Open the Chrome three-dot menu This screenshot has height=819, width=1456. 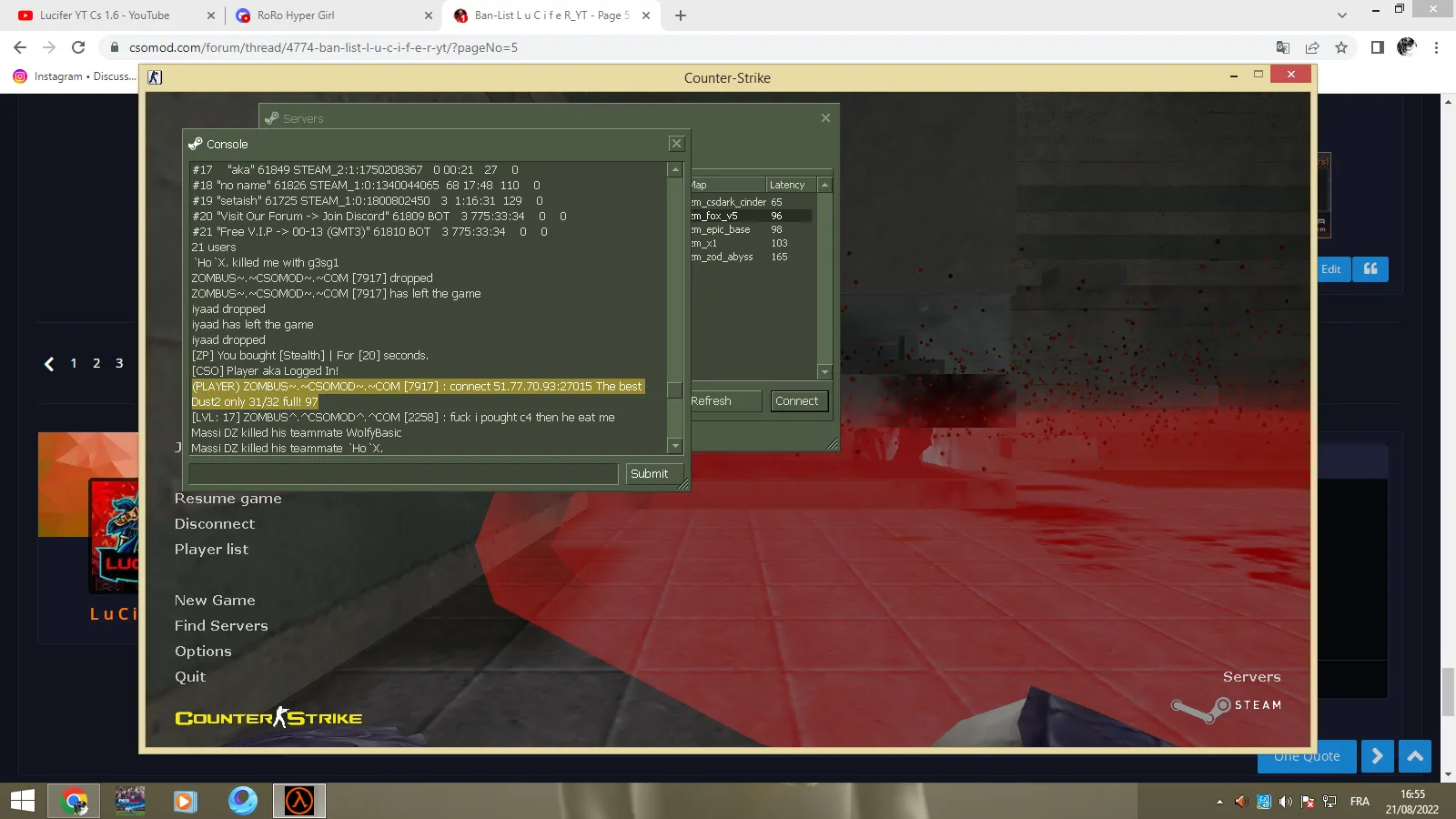pos(1437,47)
